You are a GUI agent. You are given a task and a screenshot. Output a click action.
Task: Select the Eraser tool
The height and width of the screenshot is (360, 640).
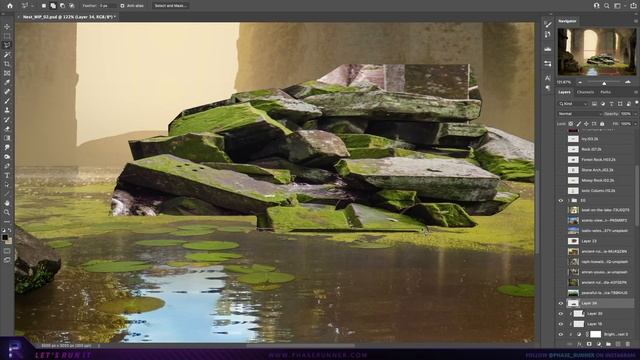pyautogui.click(x=7, y=129)
